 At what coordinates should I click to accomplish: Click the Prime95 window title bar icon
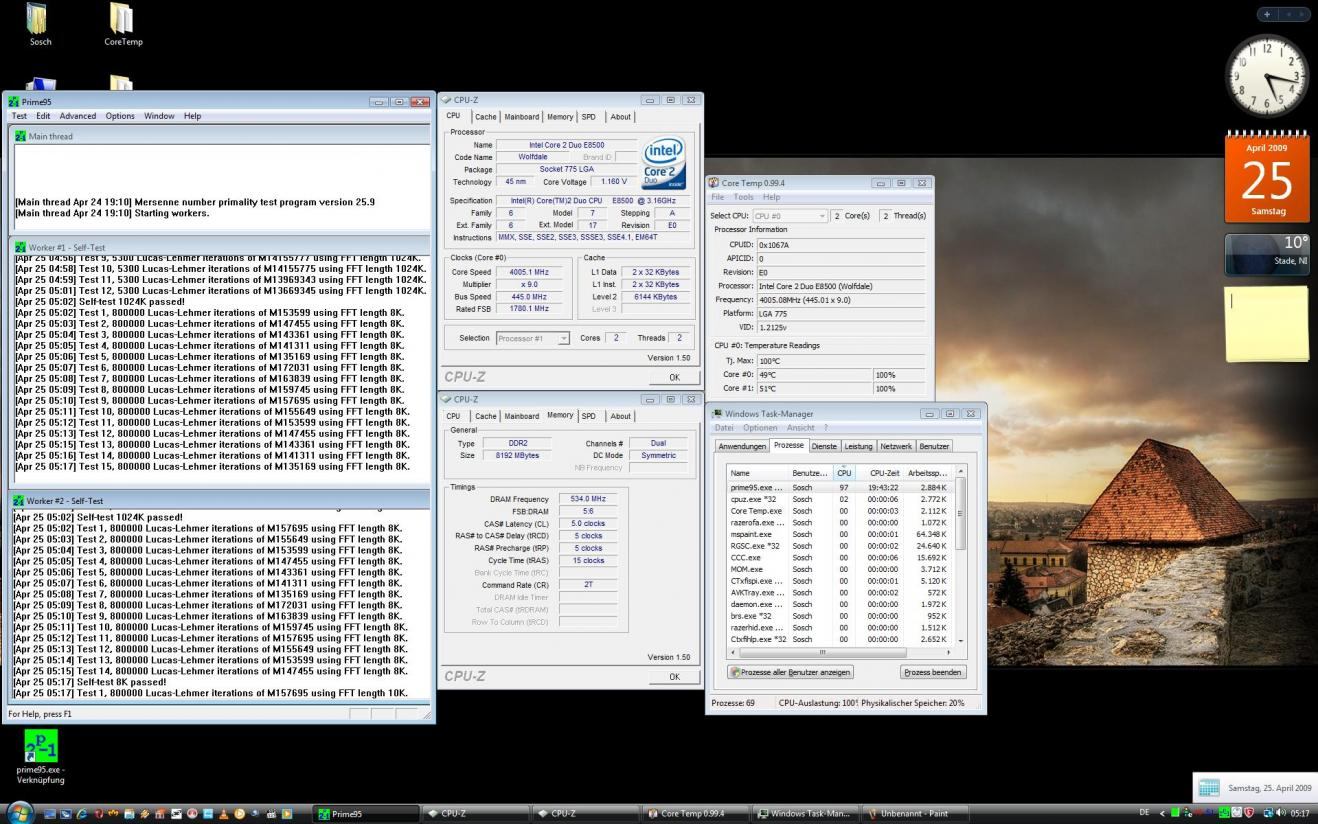tap(14, 101)
